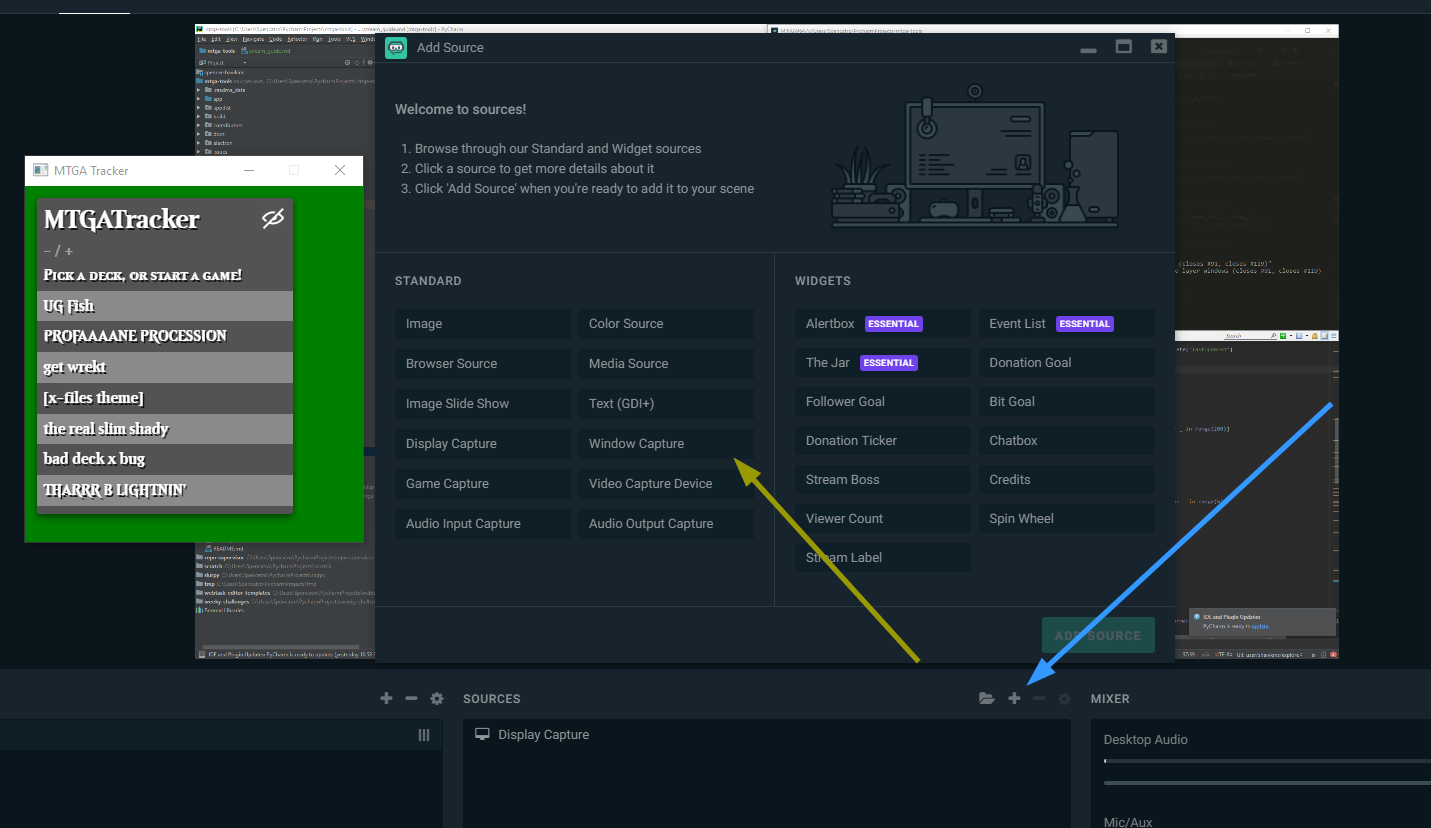
Task: Choose the Image source
Action: (x=482, y=324)
